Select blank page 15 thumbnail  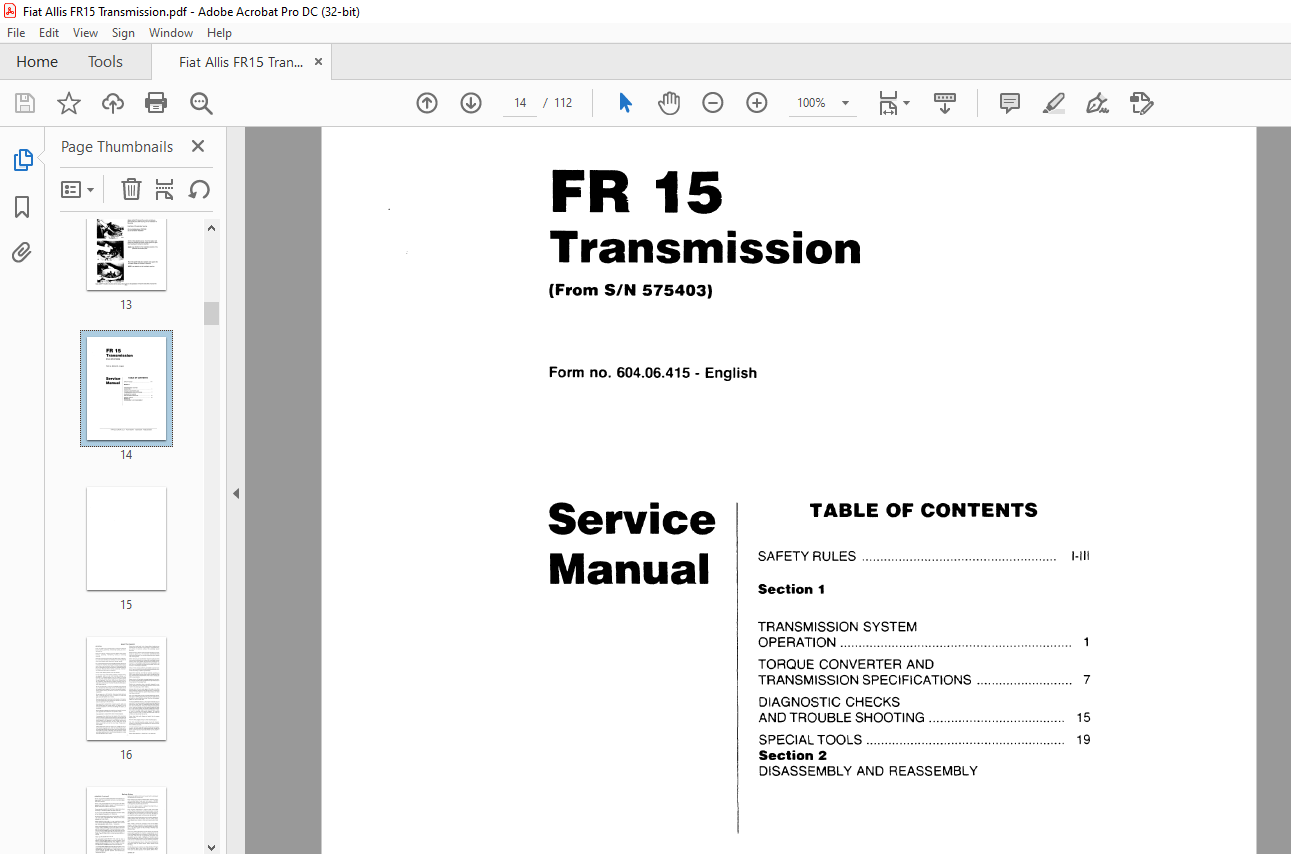tap(126, 539)
